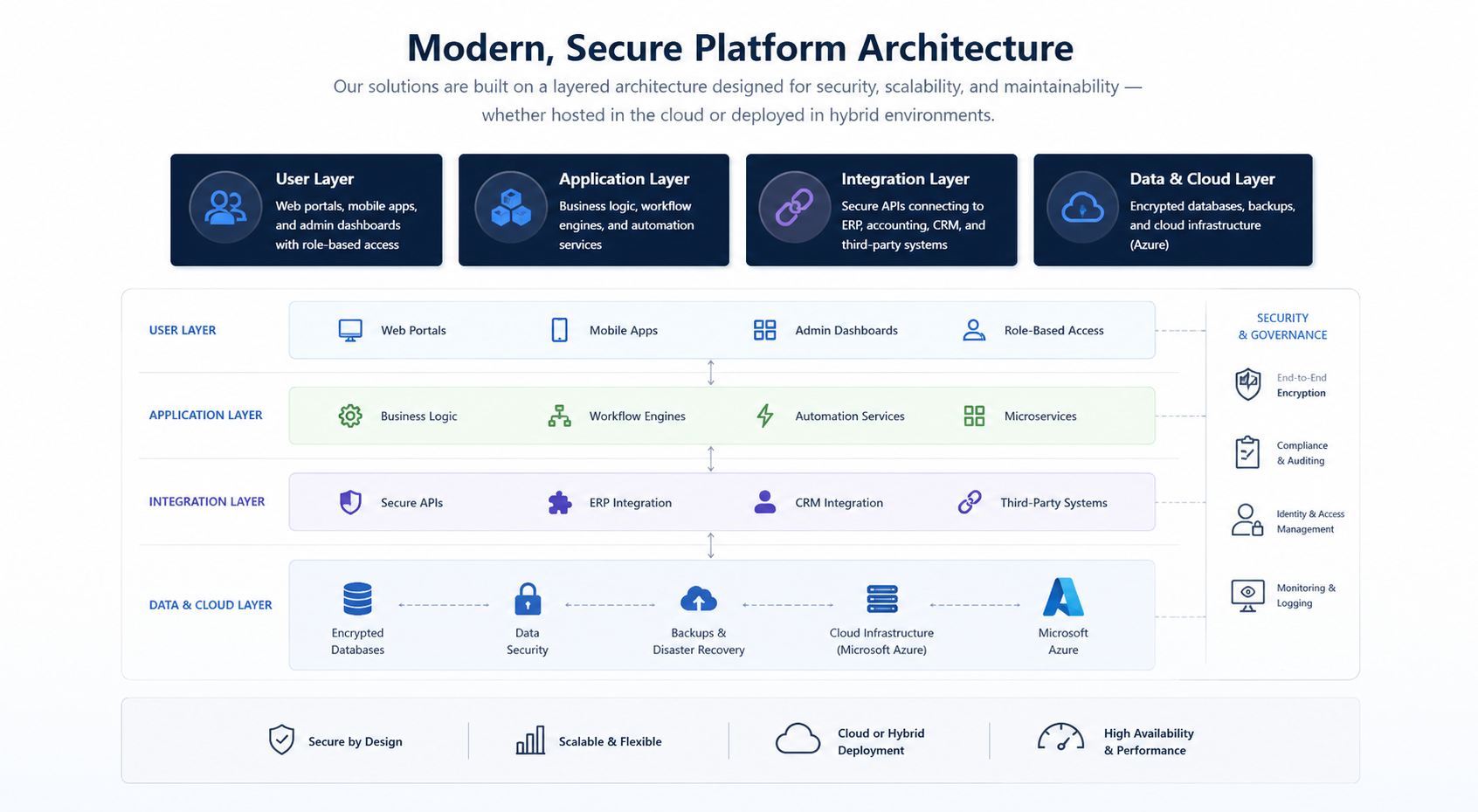The image size is (1478, 812).
Task: Select the Microsoft Azure logo icon
Action: coord(1063,597)
